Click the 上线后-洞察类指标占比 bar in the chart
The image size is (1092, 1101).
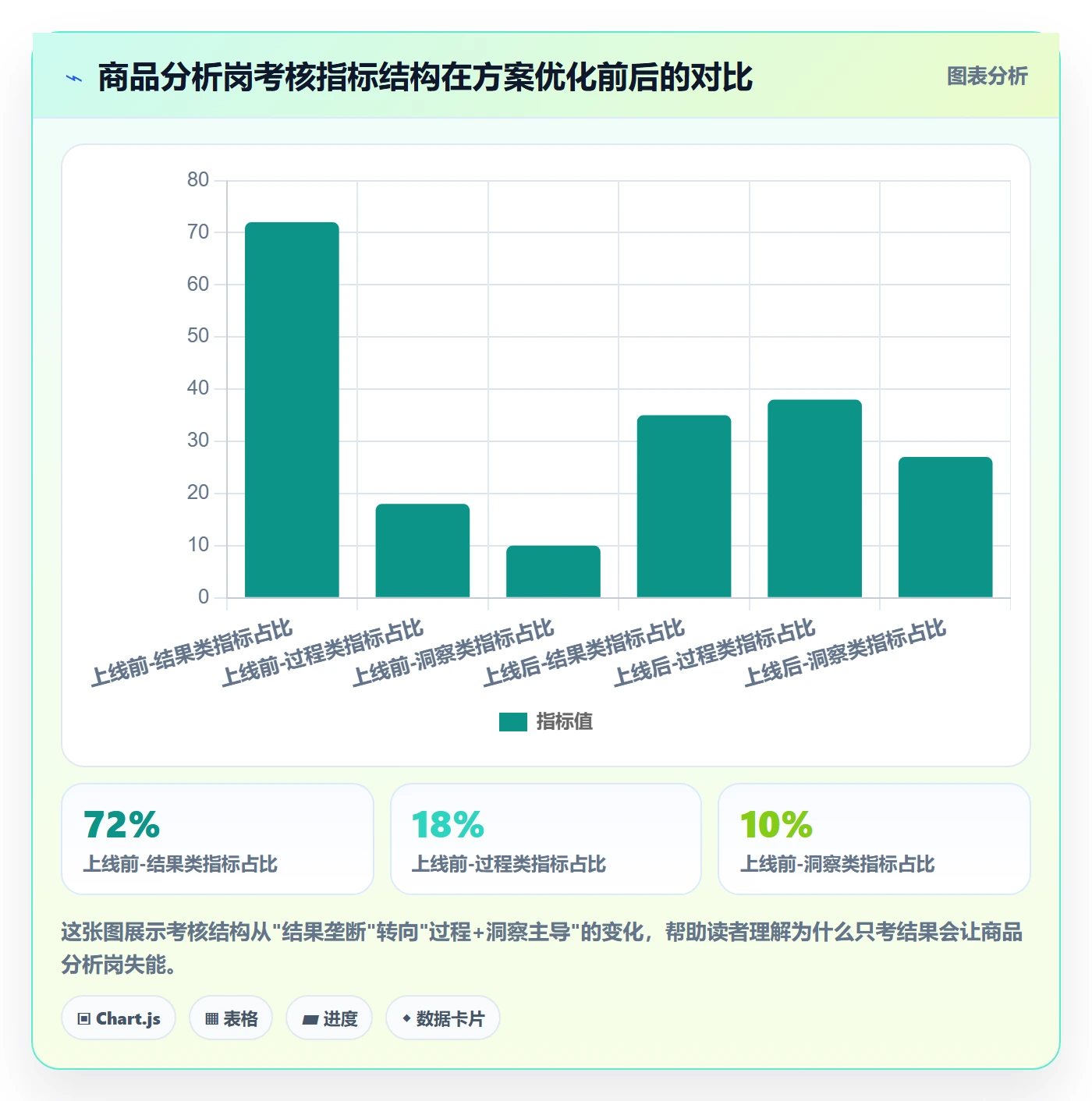tap(945, 528)
